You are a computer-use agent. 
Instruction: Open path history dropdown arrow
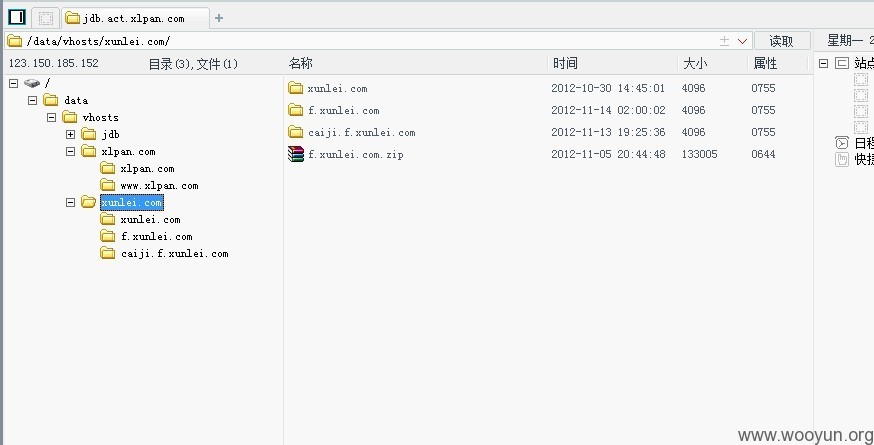742,41
